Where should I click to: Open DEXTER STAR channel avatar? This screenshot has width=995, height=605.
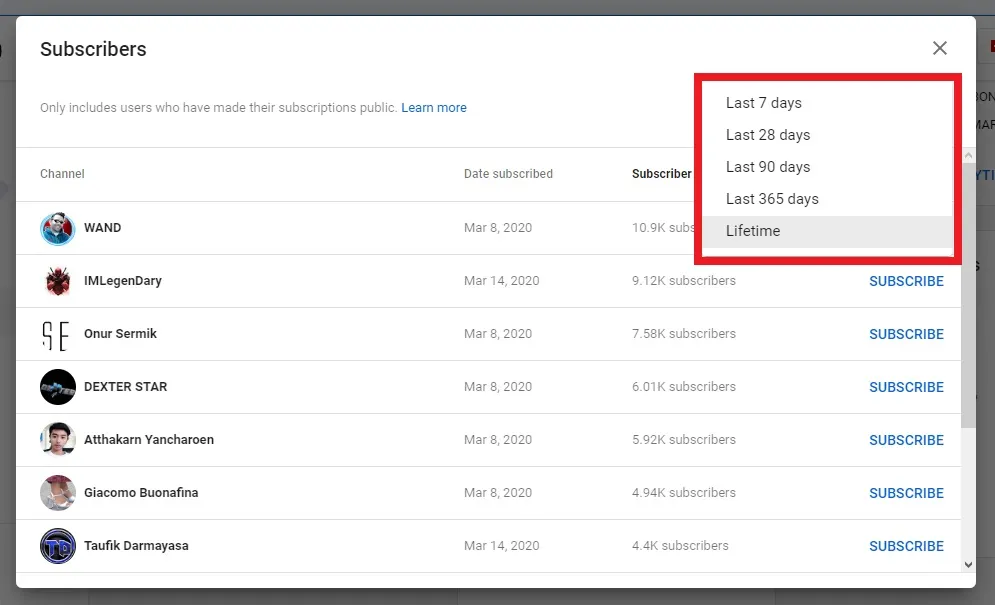coord(58,387)
